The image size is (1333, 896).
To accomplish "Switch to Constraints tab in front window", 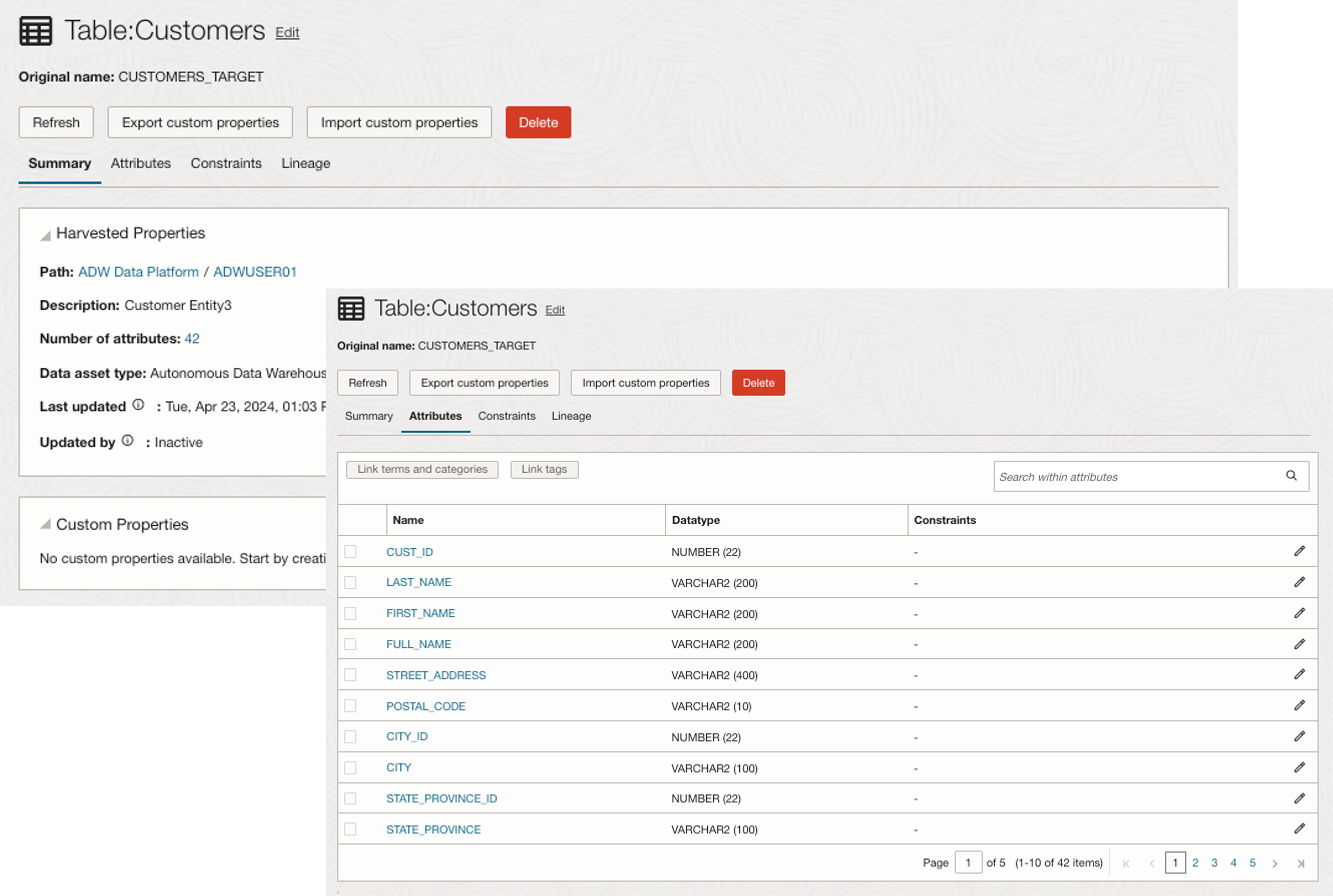I will pyautogui.click(x=507, y=416).
